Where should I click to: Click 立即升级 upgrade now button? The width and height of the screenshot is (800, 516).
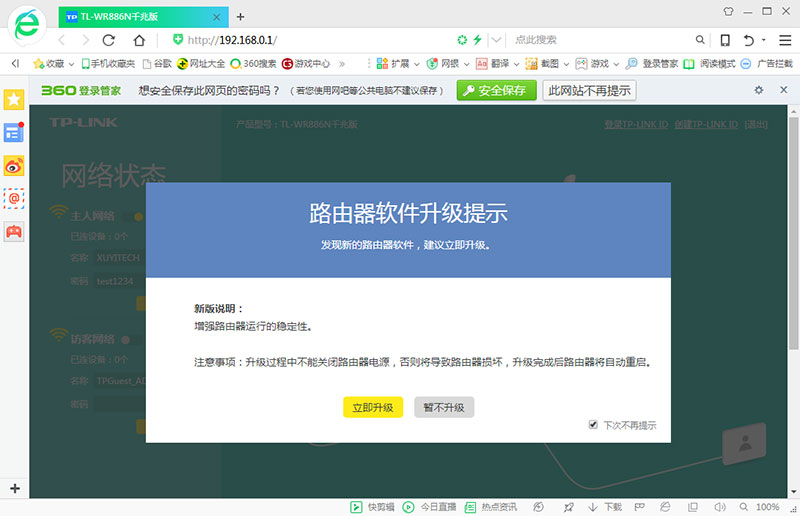pyautogui.click(x=373, y=407)
